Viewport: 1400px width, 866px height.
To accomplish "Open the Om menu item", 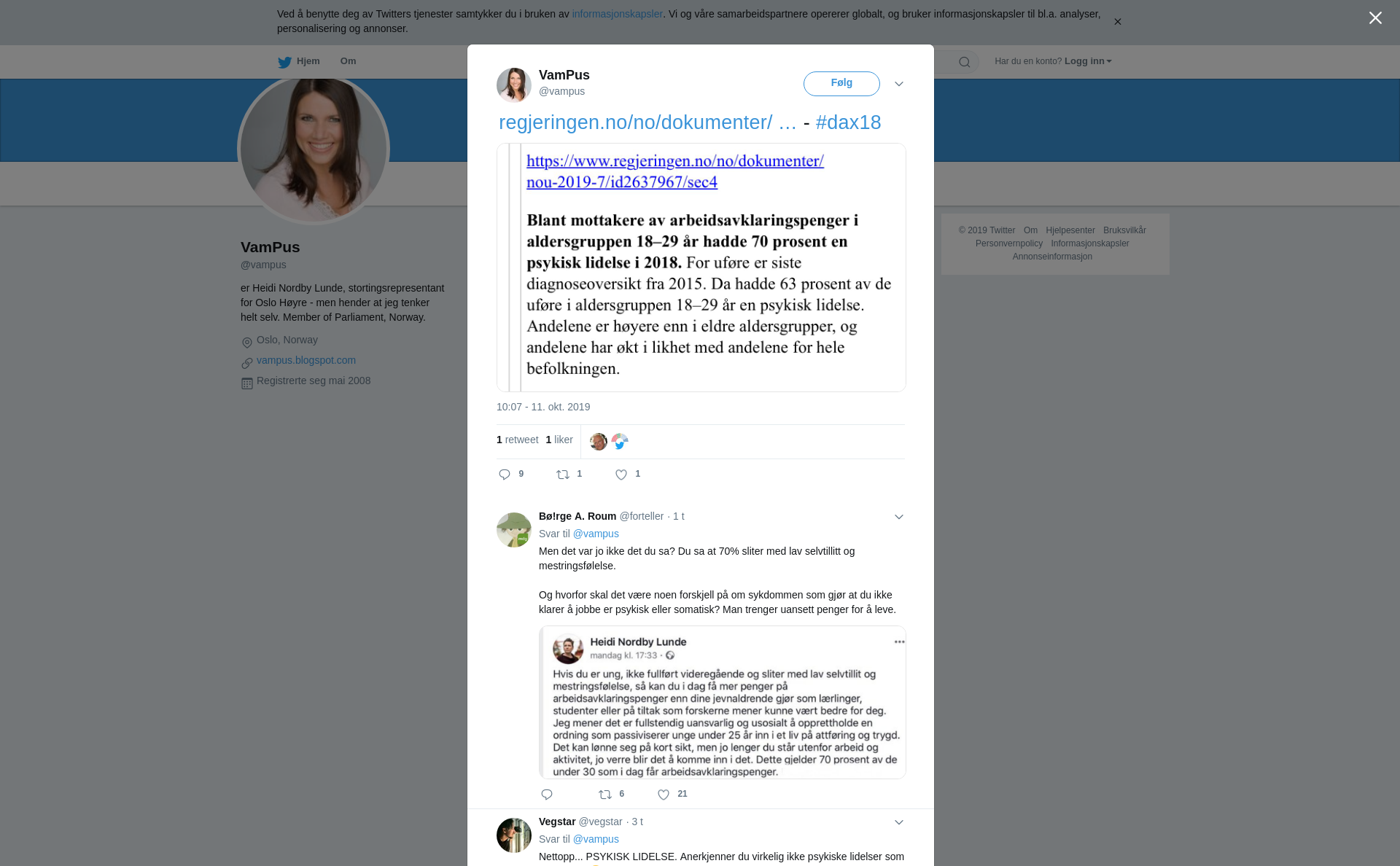I will (x=348, y=61).
